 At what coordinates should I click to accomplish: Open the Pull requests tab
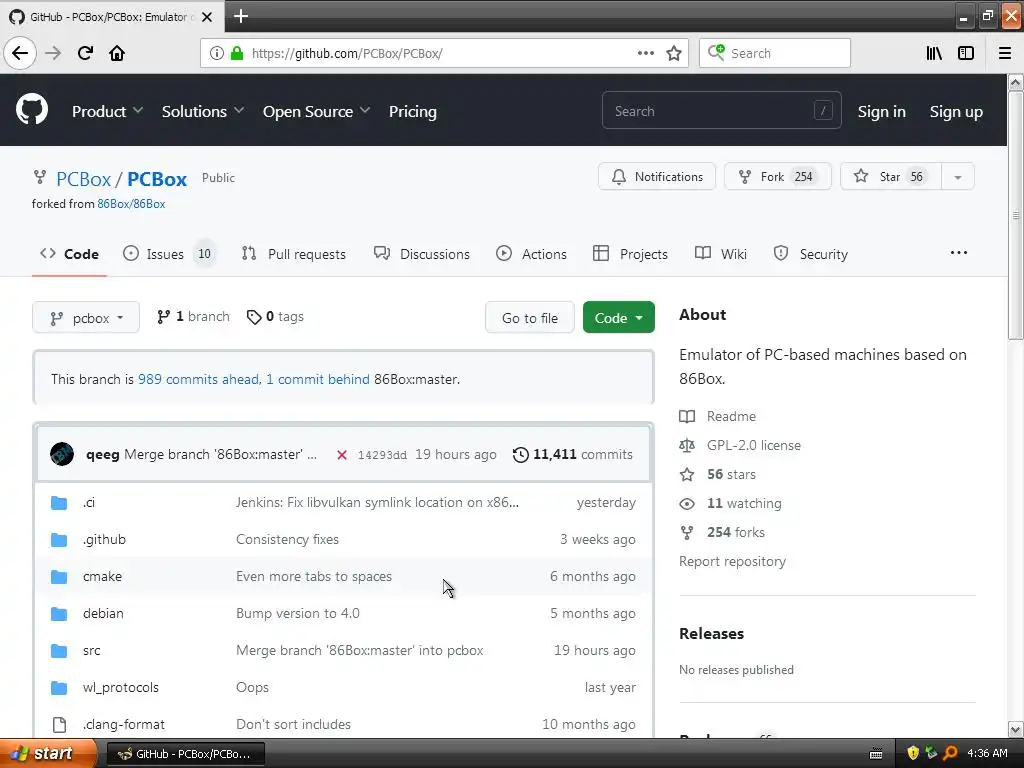pos(294,254)
